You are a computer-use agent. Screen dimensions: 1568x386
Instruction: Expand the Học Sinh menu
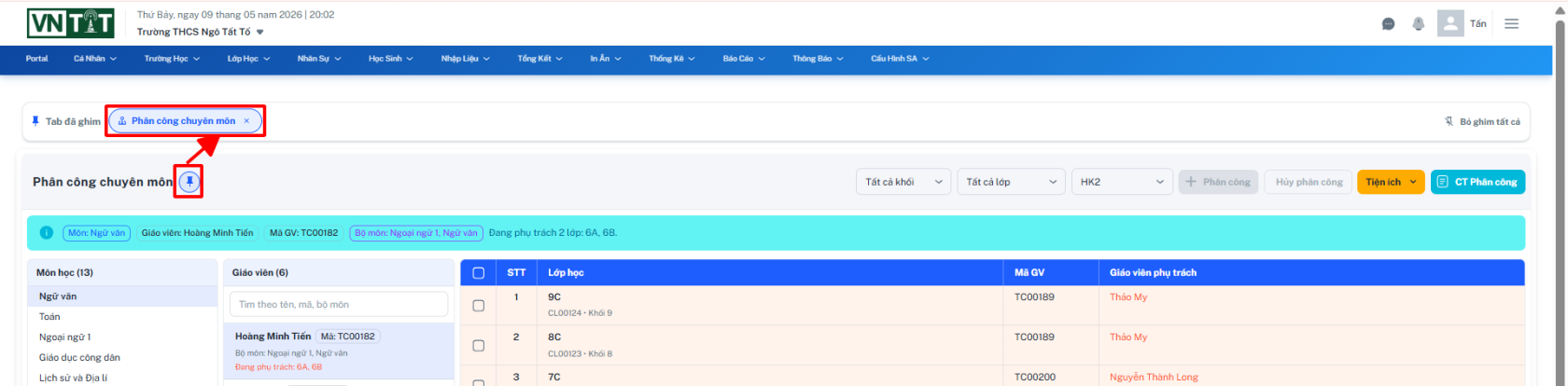tap(391, 59)
